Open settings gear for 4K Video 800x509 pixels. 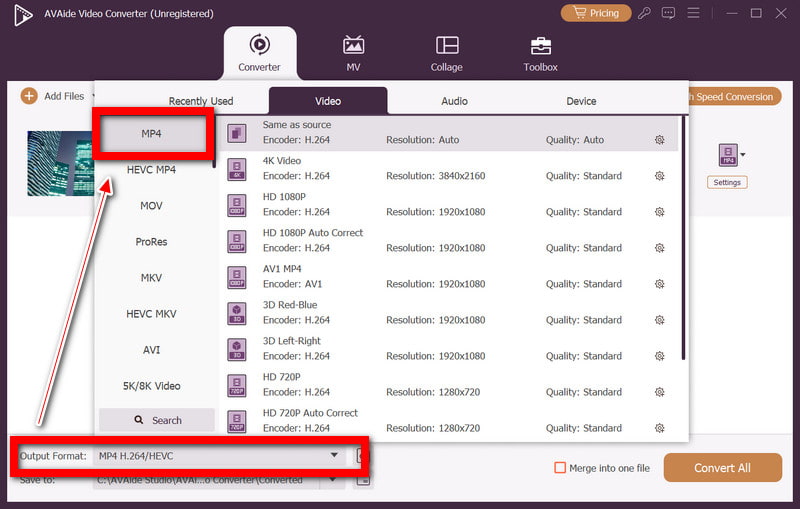point(659,176)
